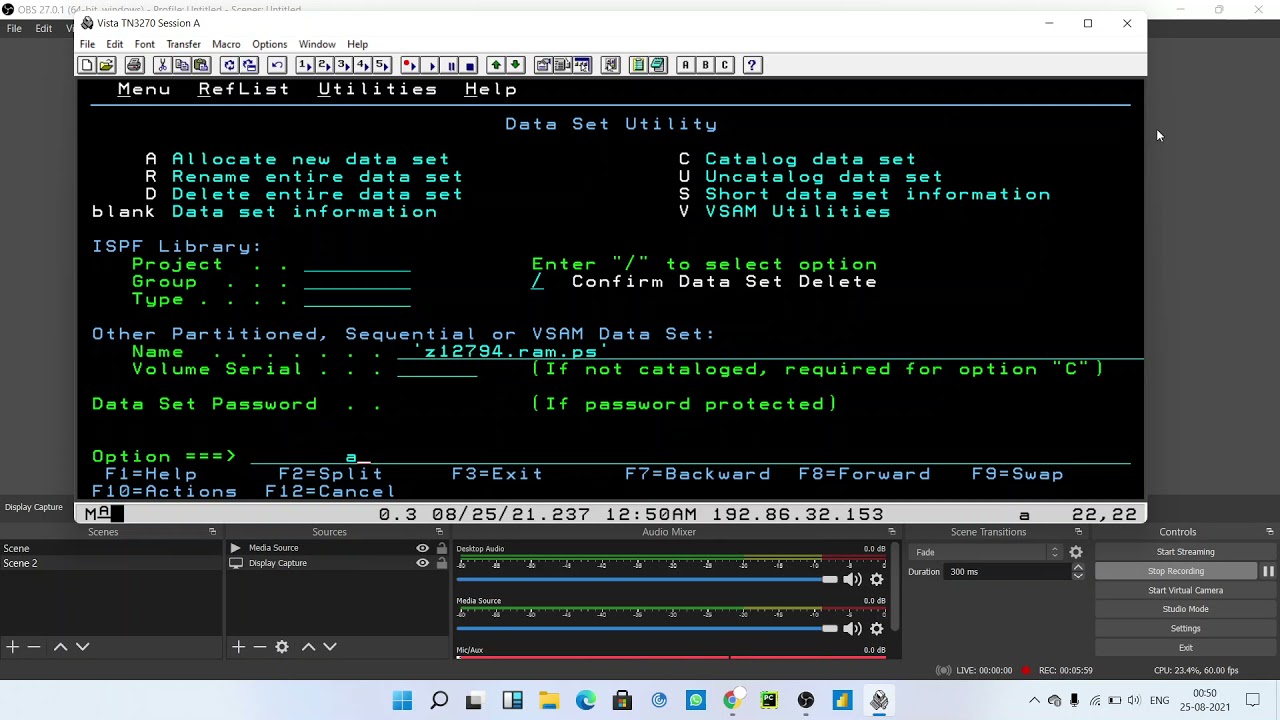Image resolution: width=1280 pixels, height=720 pixels.
Task: Open the Options menu in Vista TN3270
Action: (x=270, y=44)
